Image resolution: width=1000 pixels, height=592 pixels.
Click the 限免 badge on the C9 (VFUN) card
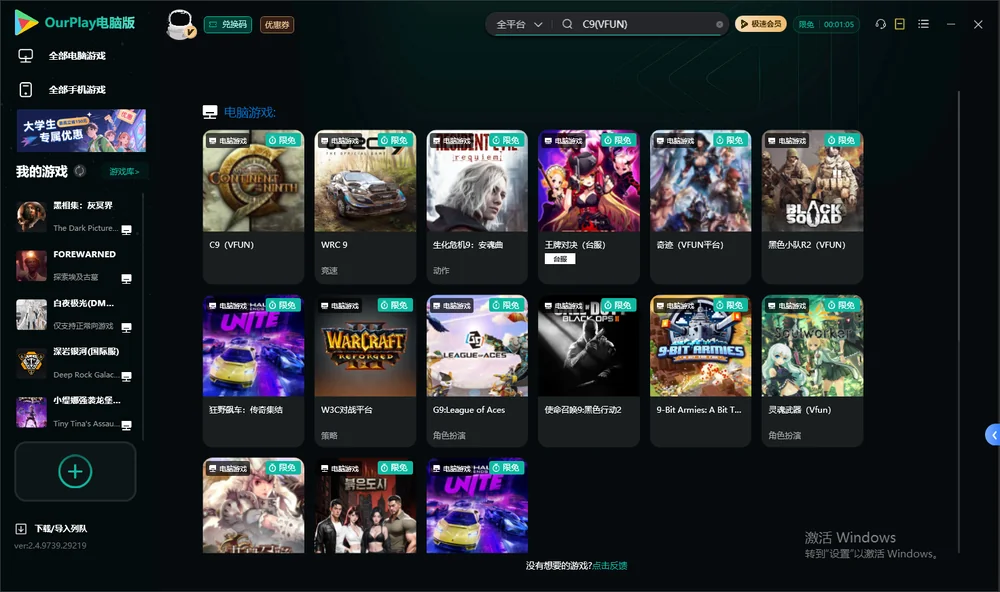click(x=283, y=140)
